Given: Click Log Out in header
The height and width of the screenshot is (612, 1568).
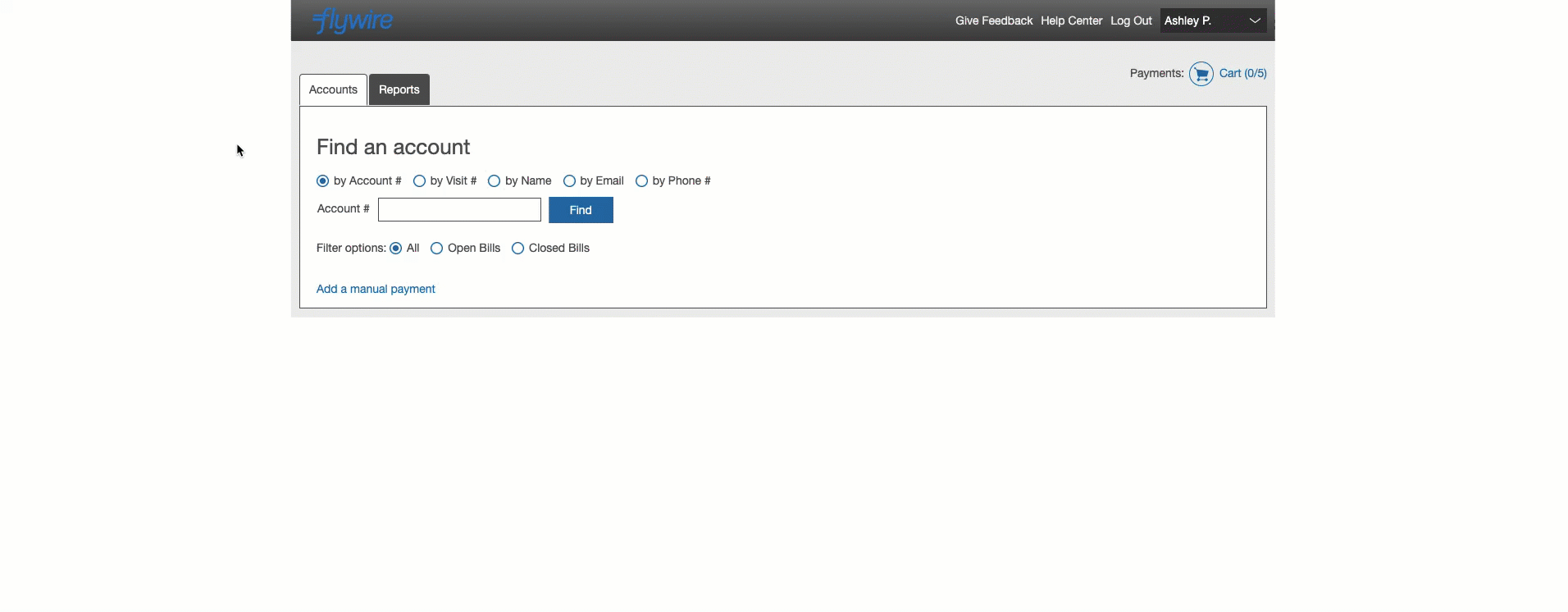Looking at the screenshot, I should click(1131, 21).
